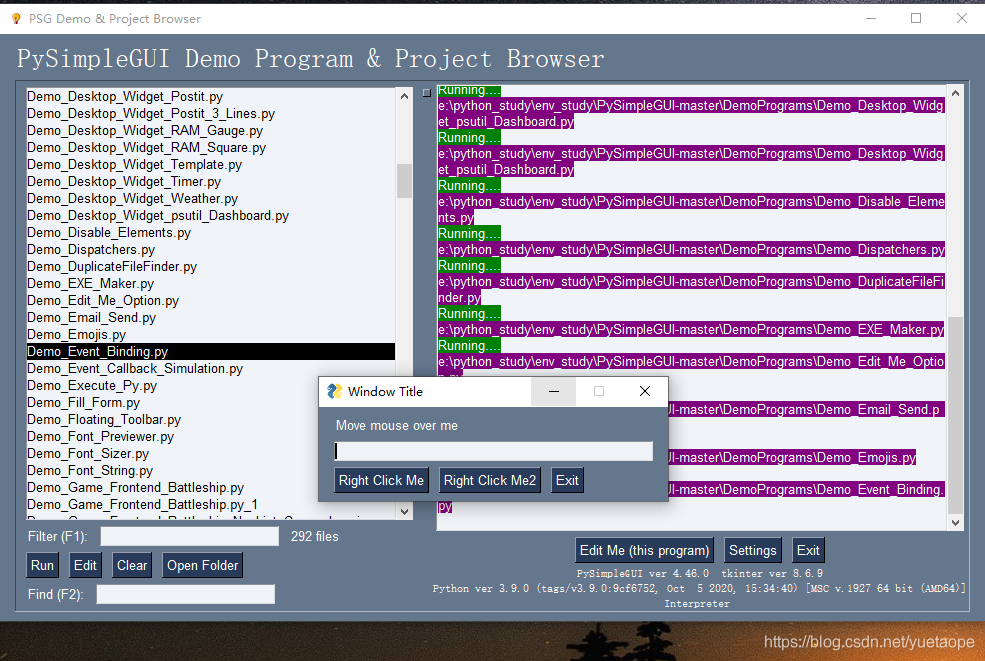Click the Python icon in Window Title dialog
The image size is (985, 661).
(x=335, y=391)
